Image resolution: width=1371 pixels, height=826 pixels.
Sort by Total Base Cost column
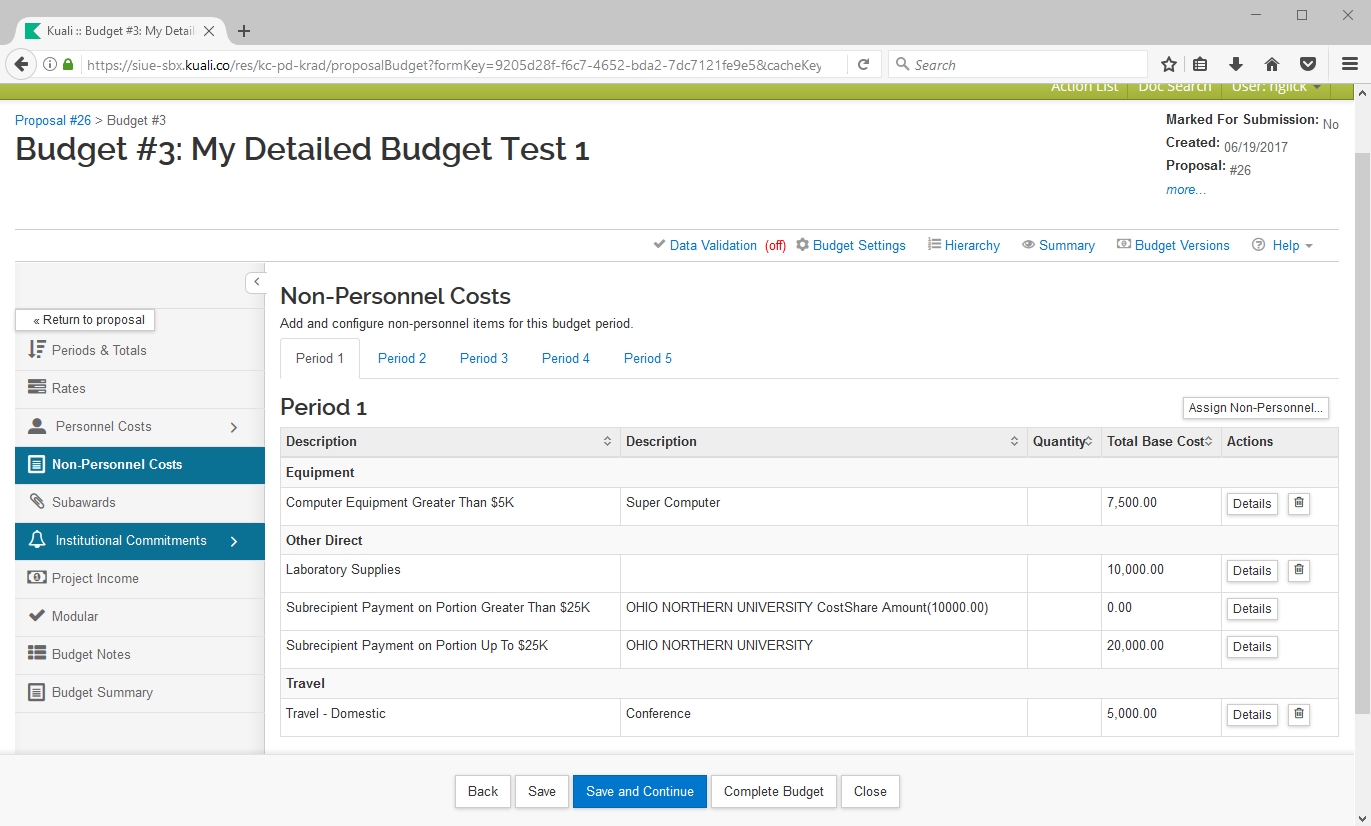1159,441
